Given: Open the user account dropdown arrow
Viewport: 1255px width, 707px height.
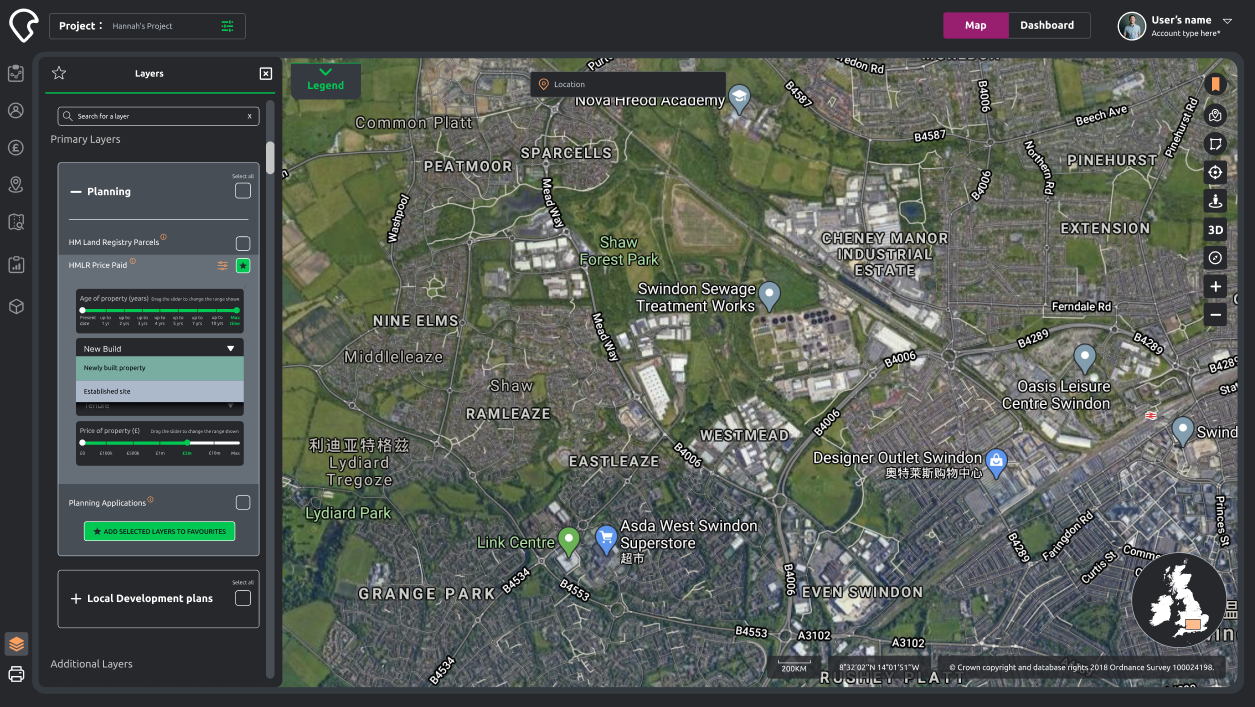Looking at the screenshot, I should click(1227, 20).
